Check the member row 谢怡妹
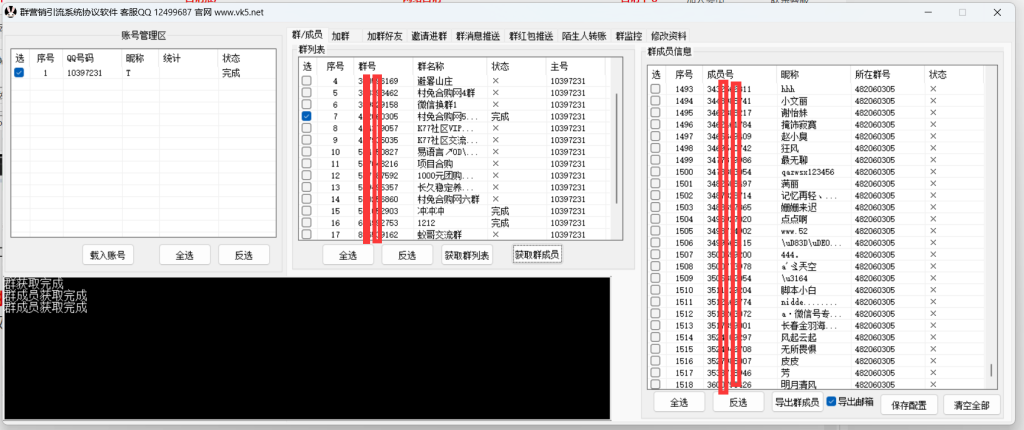 pos(655,112)
